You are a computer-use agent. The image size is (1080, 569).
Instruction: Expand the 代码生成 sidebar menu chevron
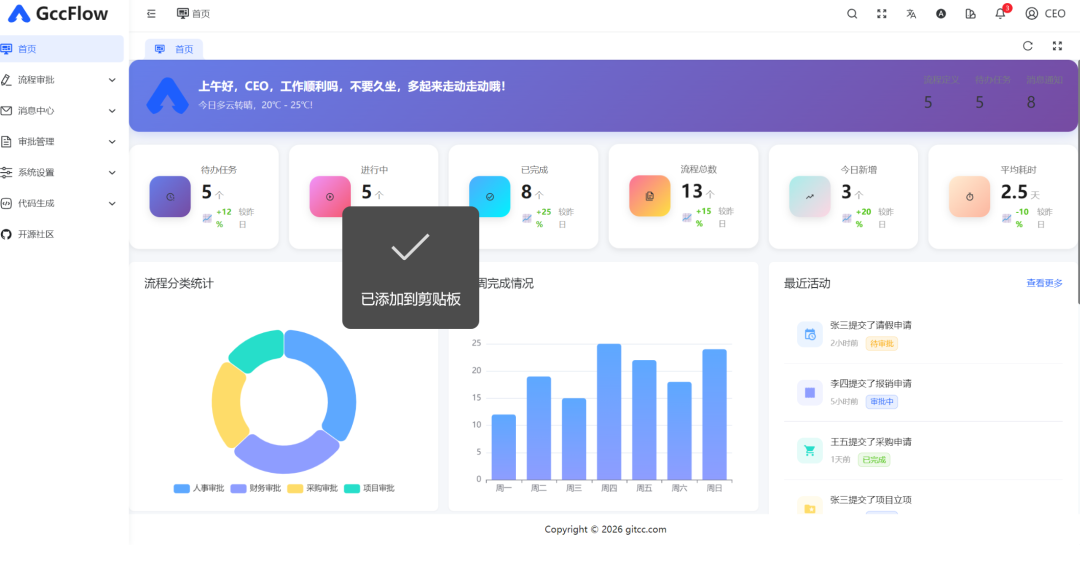112,204
